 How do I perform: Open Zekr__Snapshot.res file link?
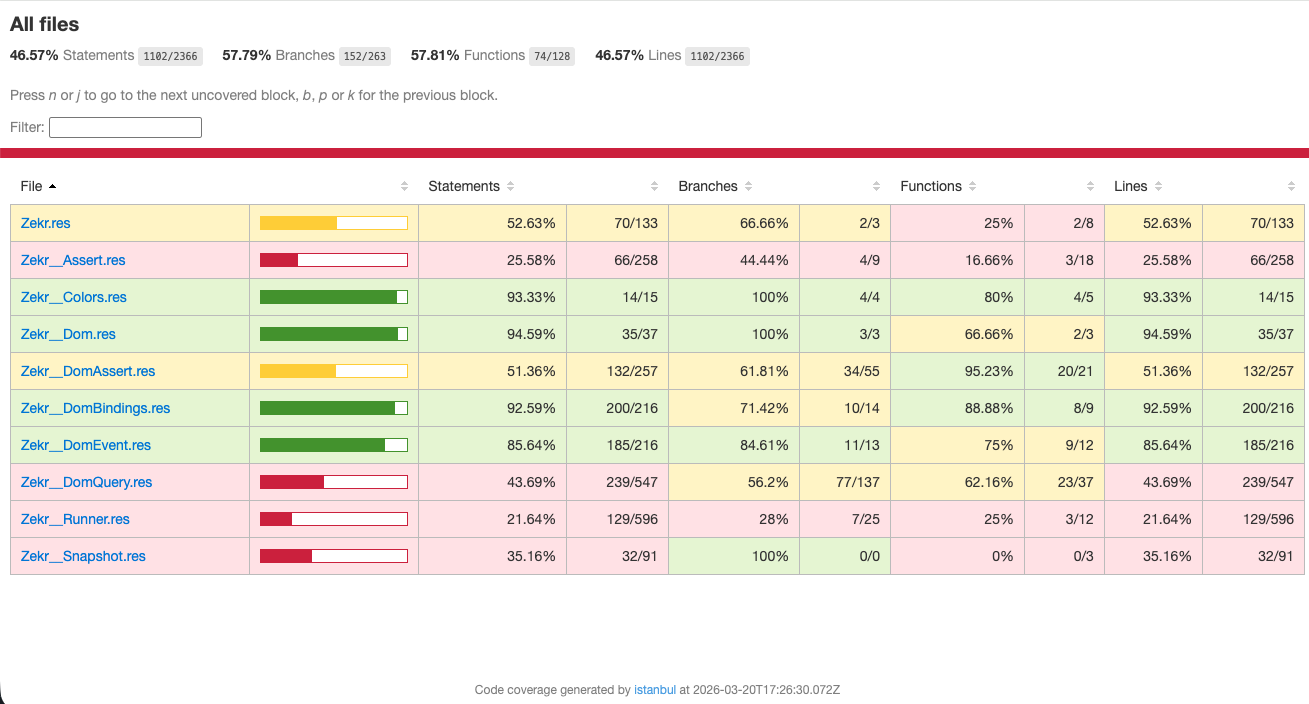(83, 556)
